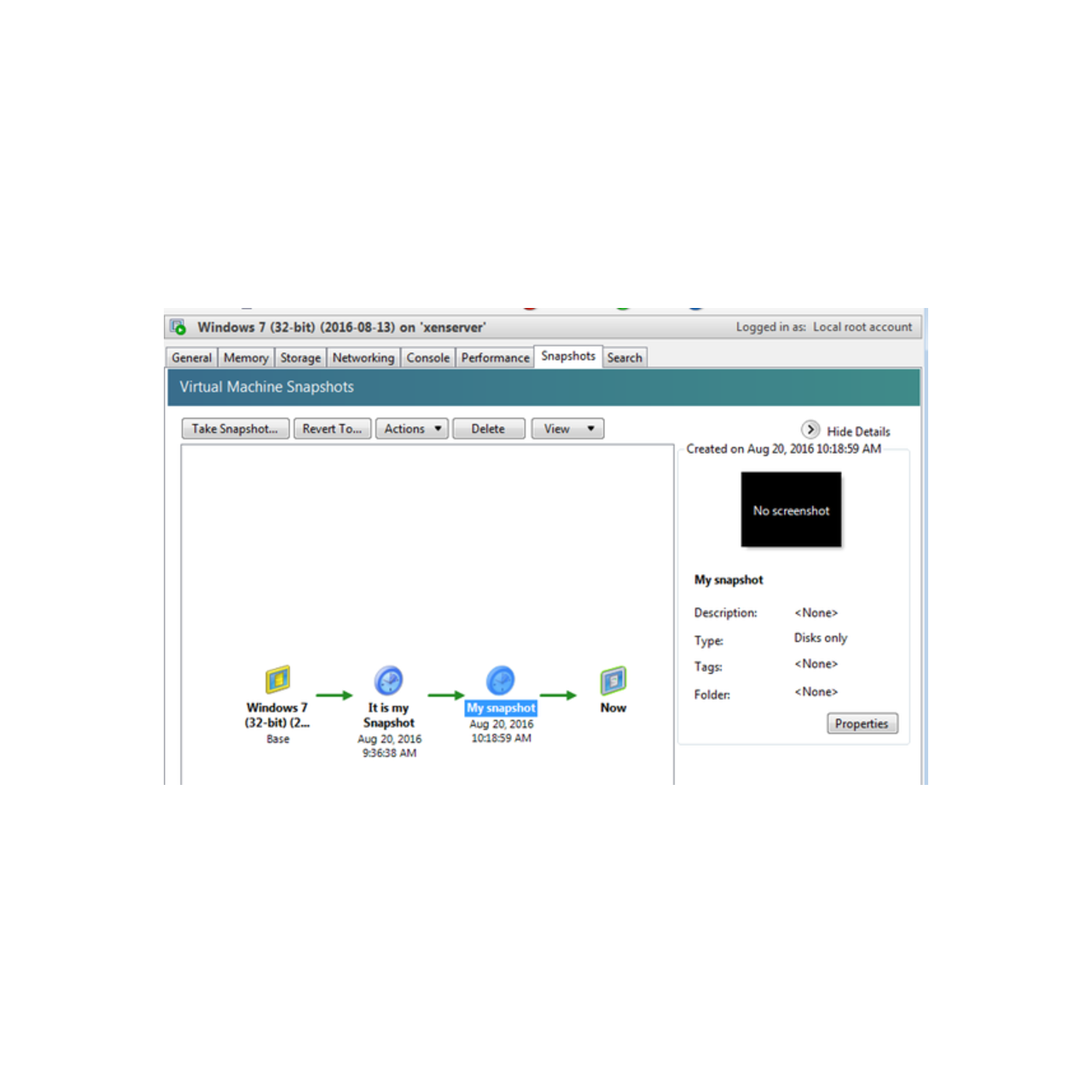Go to the Storage tab
This screenshot has width=1092, height=1092.
tap(300, 358)
